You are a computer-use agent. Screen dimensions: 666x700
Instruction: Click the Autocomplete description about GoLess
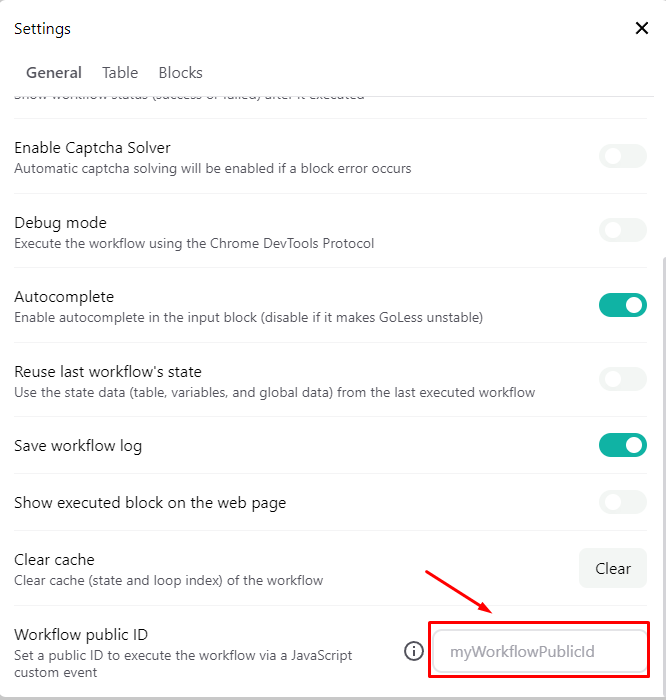pyautogui.click(x=248, y=317)
